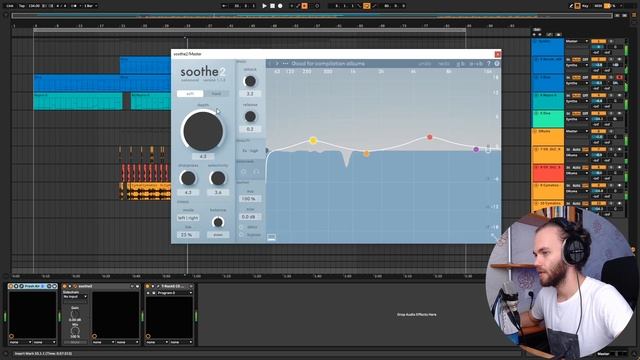Screen dimensions: 640x360
Task: Click the Gain knob in soothe2 device
Action: (75, 314)
